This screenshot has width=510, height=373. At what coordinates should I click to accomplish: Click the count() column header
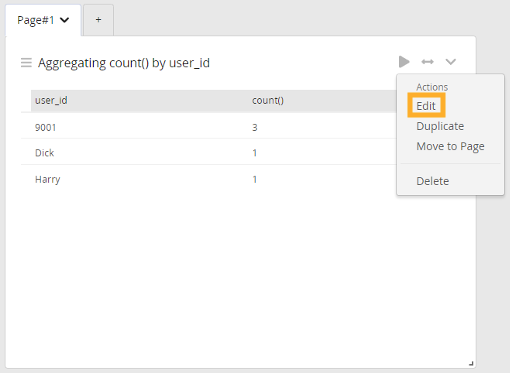[x=268, y=100]
